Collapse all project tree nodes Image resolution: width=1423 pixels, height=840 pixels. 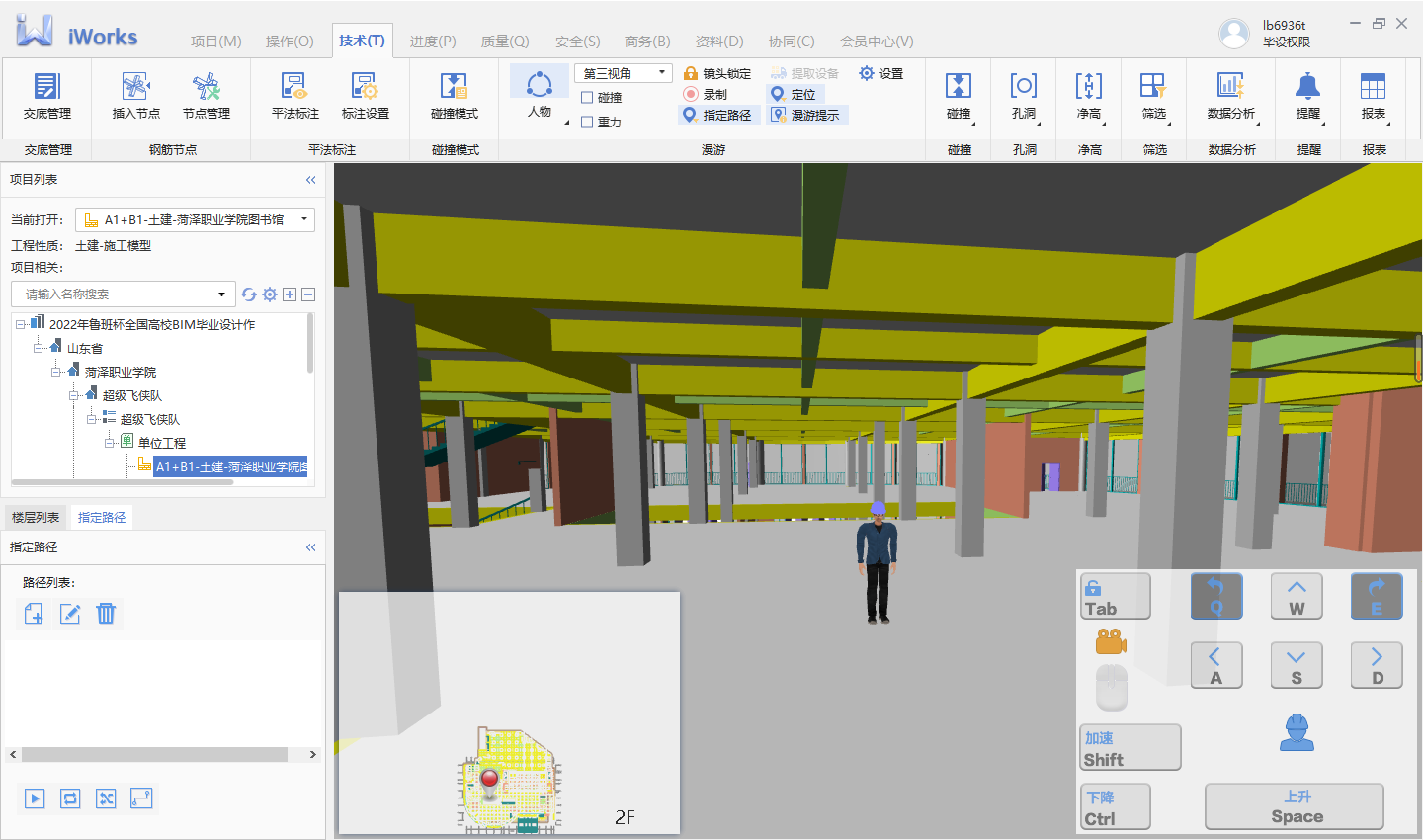tap(308, 294)
